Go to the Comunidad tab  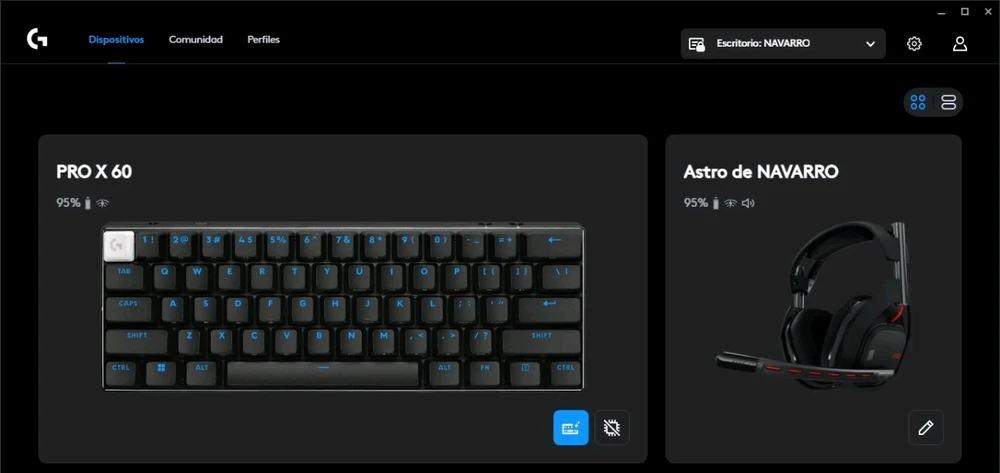196,40
